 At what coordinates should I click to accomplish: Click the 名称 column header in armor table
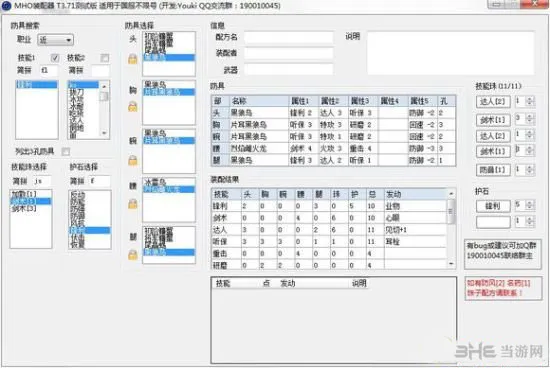click(x=259, y=101)
